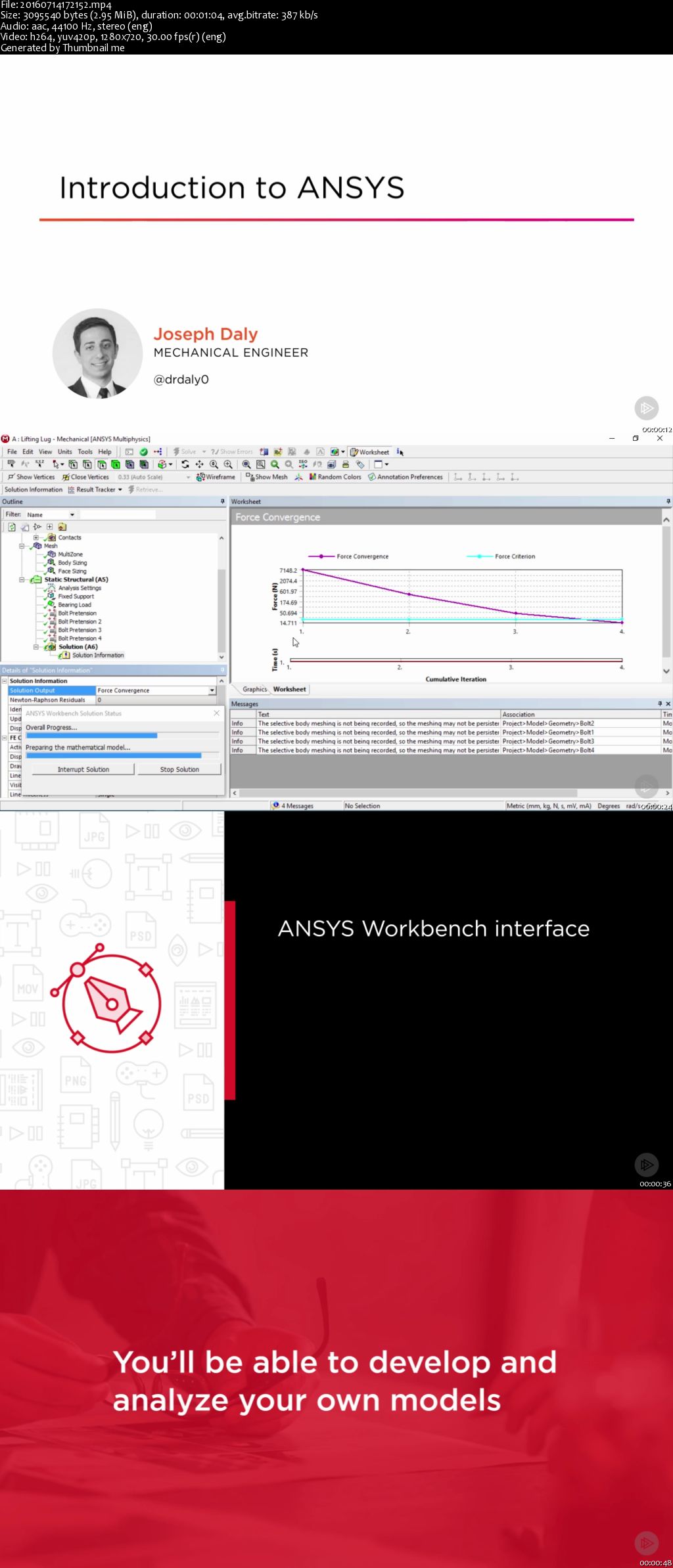Screen dimensions: 673x1568
Task: Switch to the Worksheet tab at bottom
Action: pyautogui.click(x=289, y=689)
